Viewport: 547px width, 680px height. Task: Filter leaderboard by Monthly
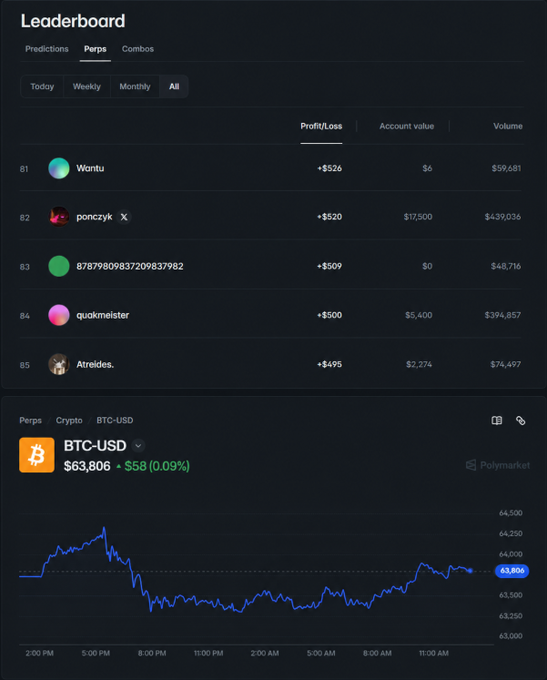coord(135,86)
